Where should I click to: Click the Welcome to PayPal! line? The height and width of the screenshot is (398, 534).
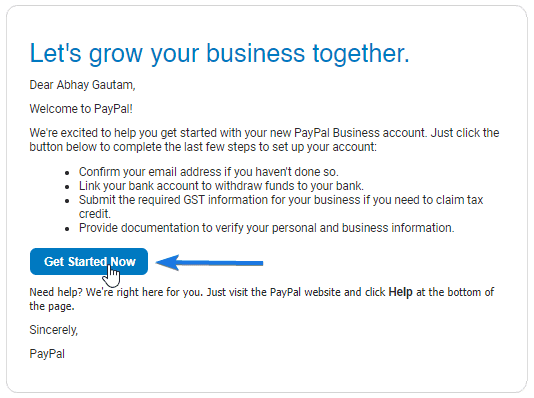click(x=81, y=109)
